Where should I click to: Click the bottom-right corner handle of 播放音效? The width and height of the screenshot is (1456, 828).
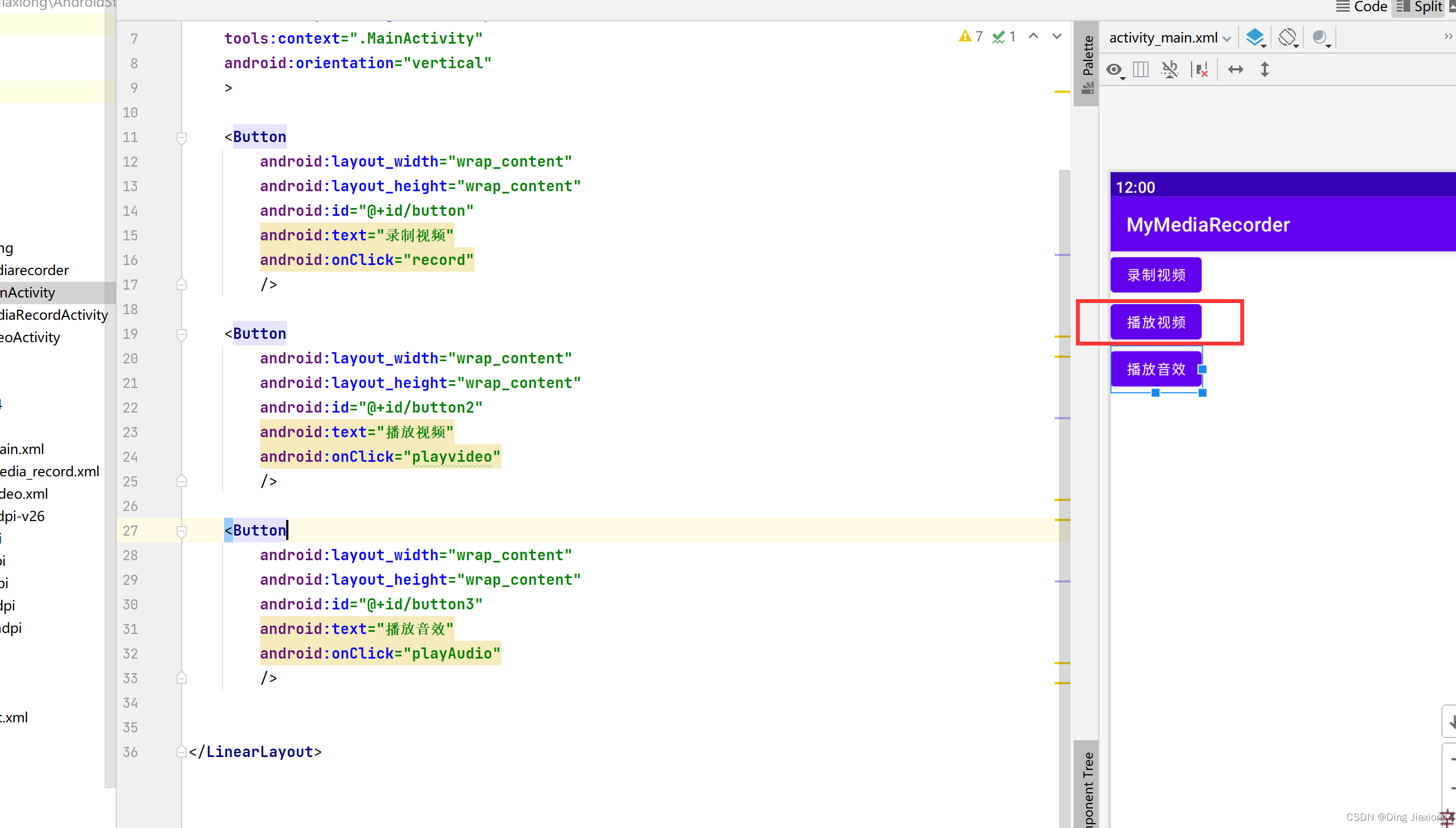1202,392
